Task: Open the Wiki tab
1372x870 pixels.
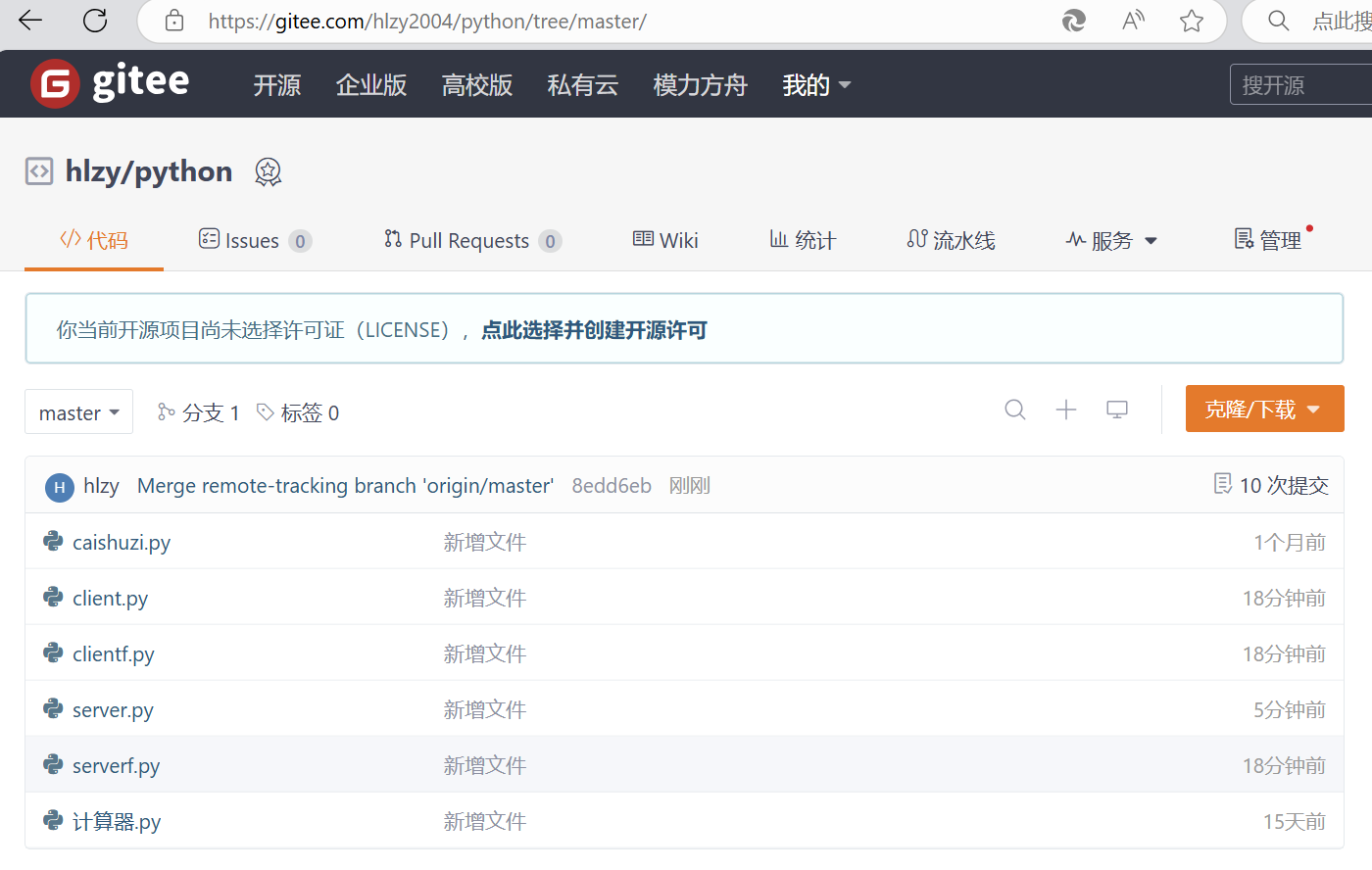Action: coord(665,240)
